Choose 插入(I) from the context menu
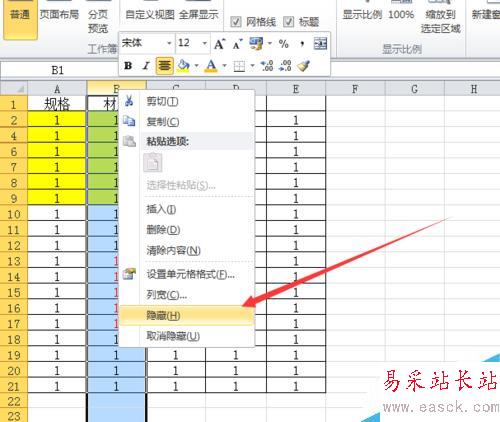Image resolution: width=500 pixels, height=422 pixels. pos(187,209)
